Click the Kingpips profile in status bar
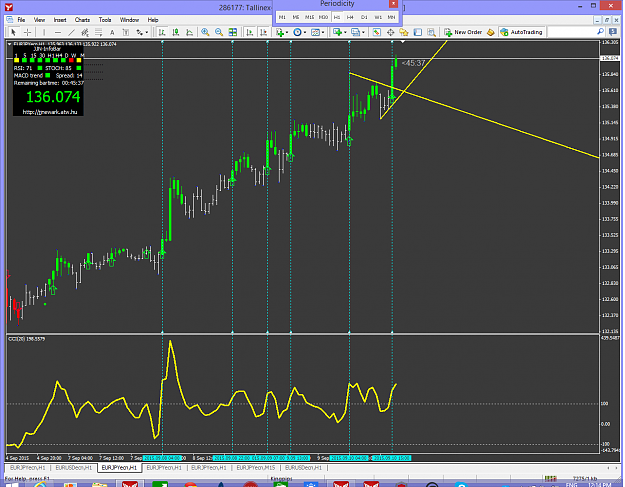625x487 pixels. tap(281, 478)
